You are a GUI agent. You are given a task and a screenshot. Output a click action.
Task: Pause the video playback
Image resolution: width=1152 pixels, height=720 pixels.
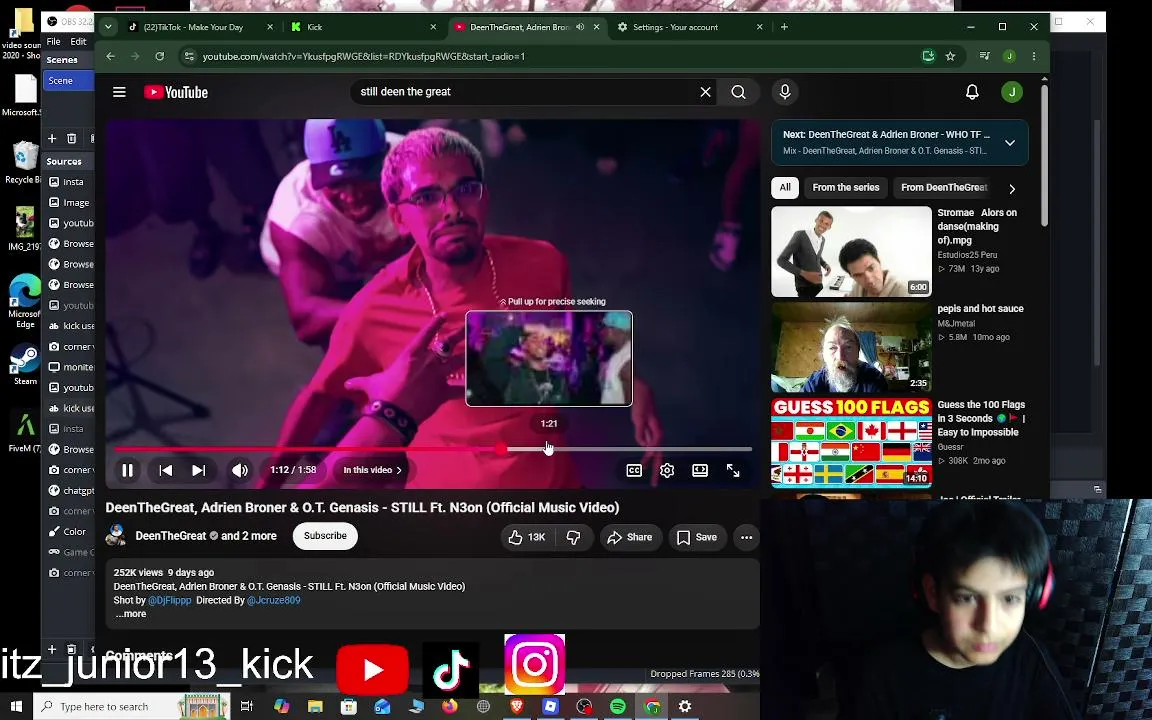pos(127,470)
